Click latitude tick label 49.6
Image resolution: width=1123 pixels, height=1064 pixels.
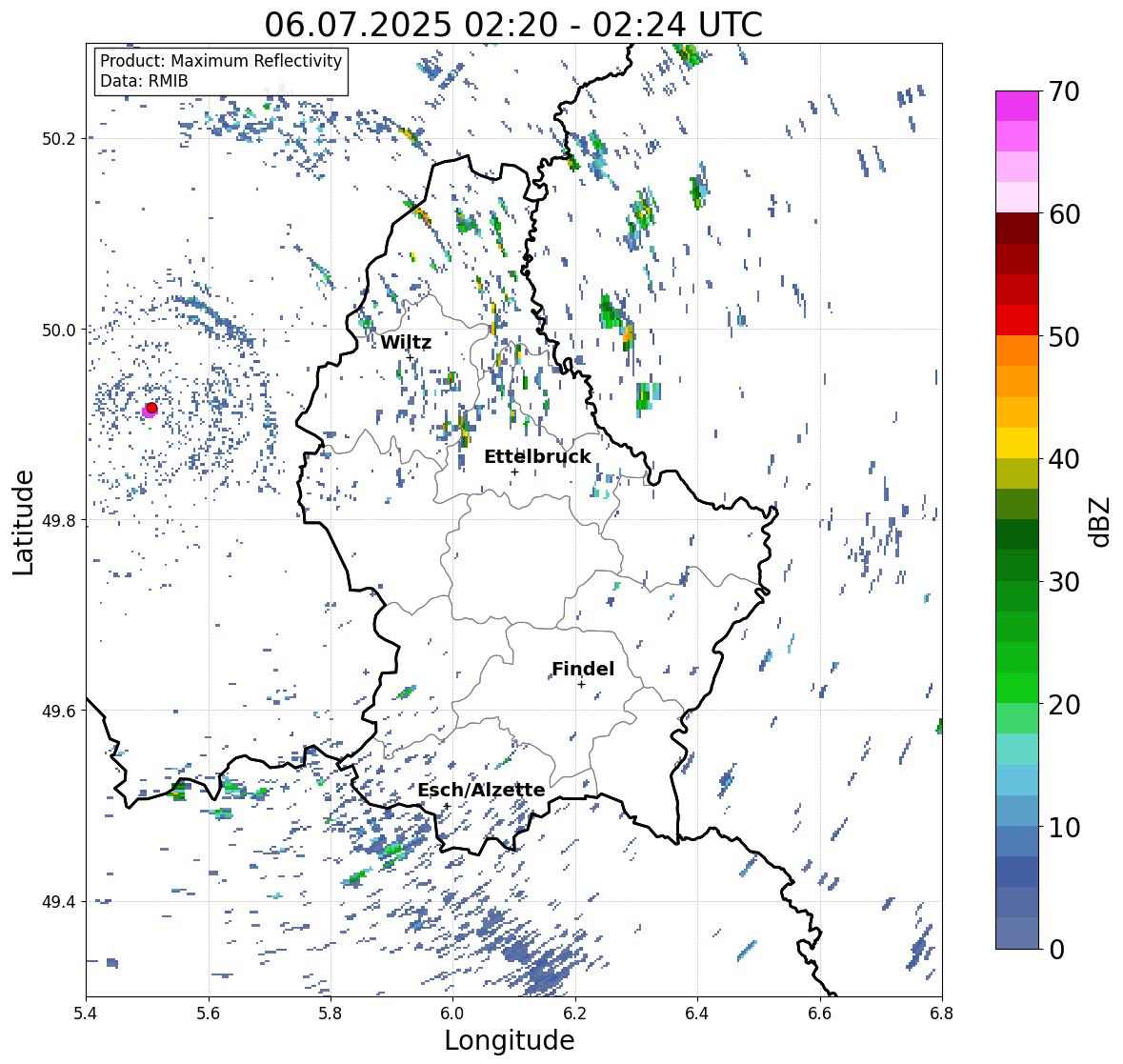[59, 711]
